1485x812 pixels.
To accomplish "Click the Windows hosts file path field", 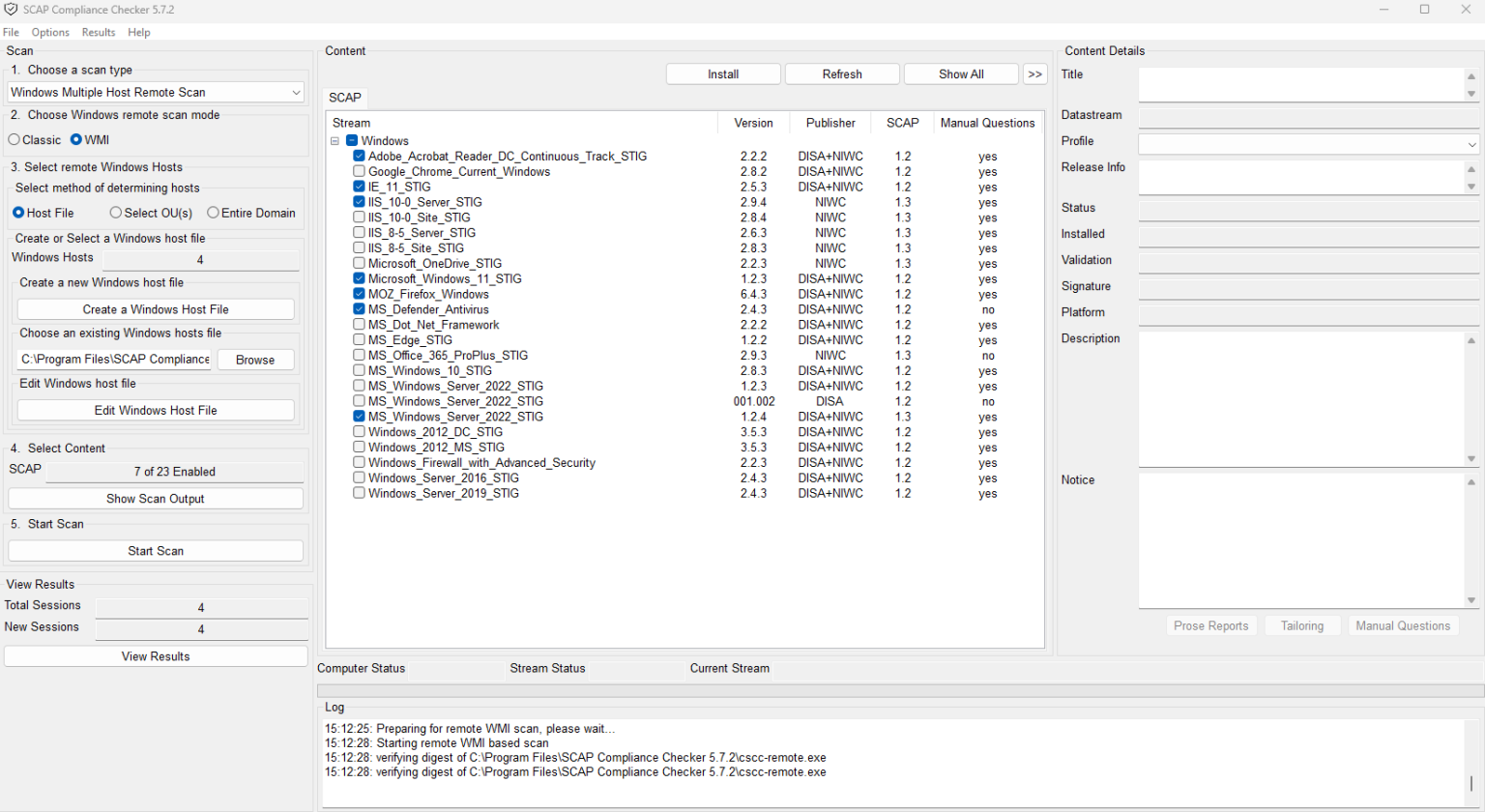I will coord(114,360).
